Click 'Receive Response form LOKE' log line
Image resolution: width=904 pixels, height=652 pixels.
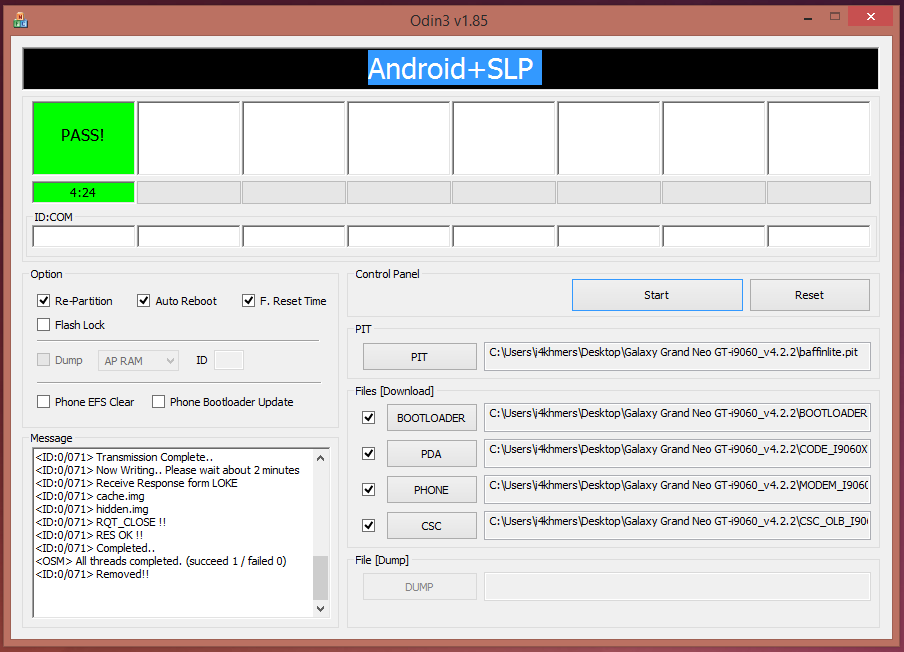tap(137, 483)
